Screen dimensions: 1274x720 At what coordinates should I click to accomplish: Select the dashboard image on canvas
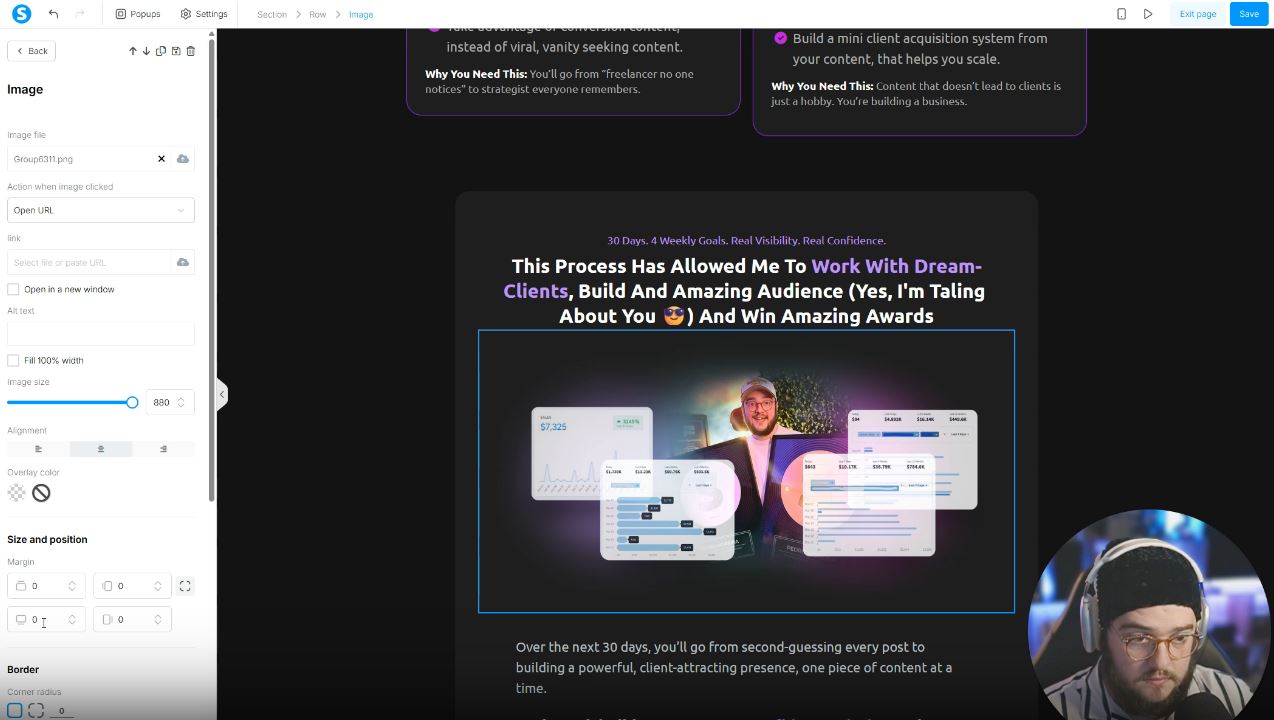click(x=746, y=471)
